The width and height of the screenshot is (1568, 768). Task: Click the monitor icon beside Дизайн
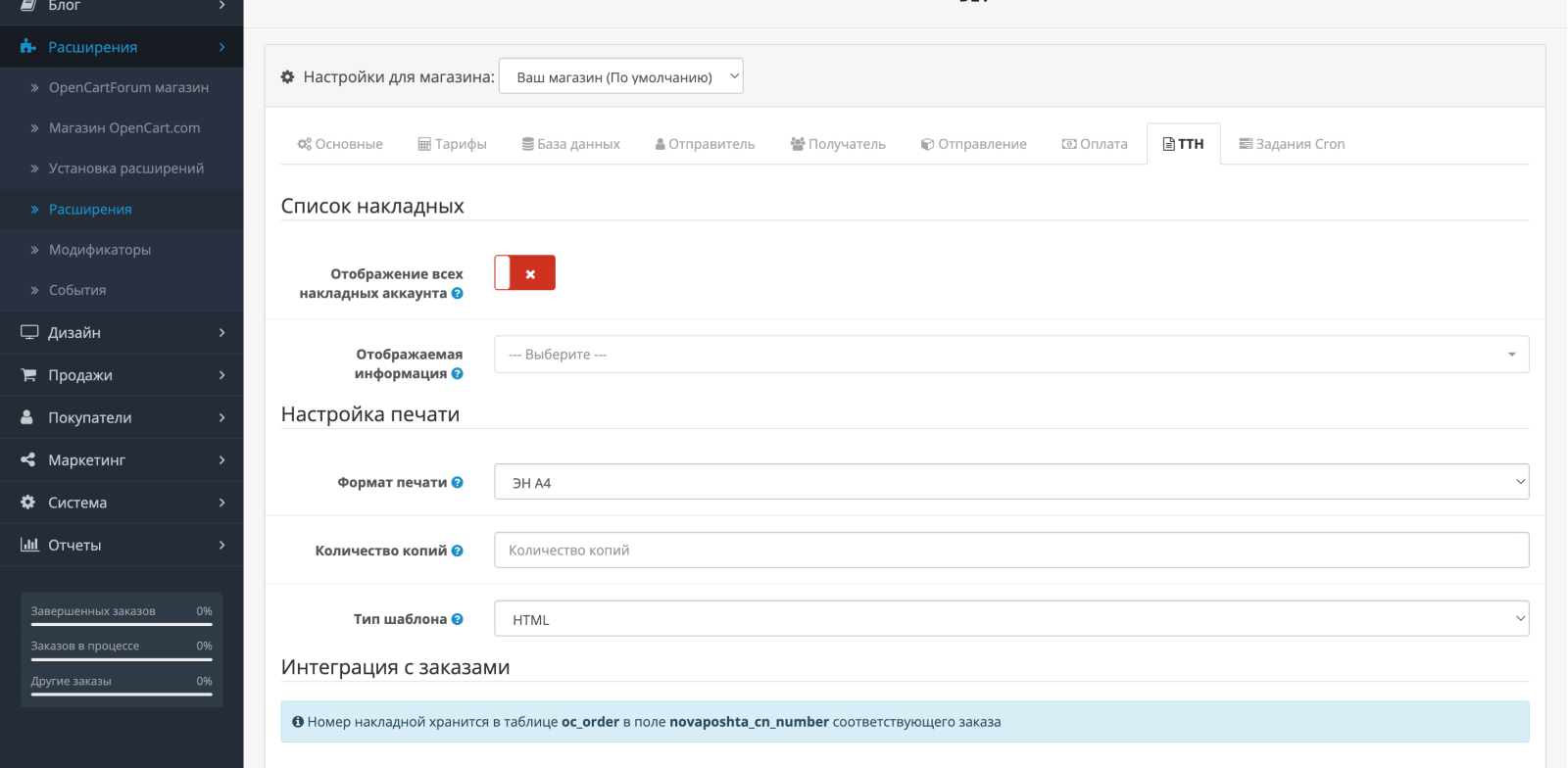[29, 332]
